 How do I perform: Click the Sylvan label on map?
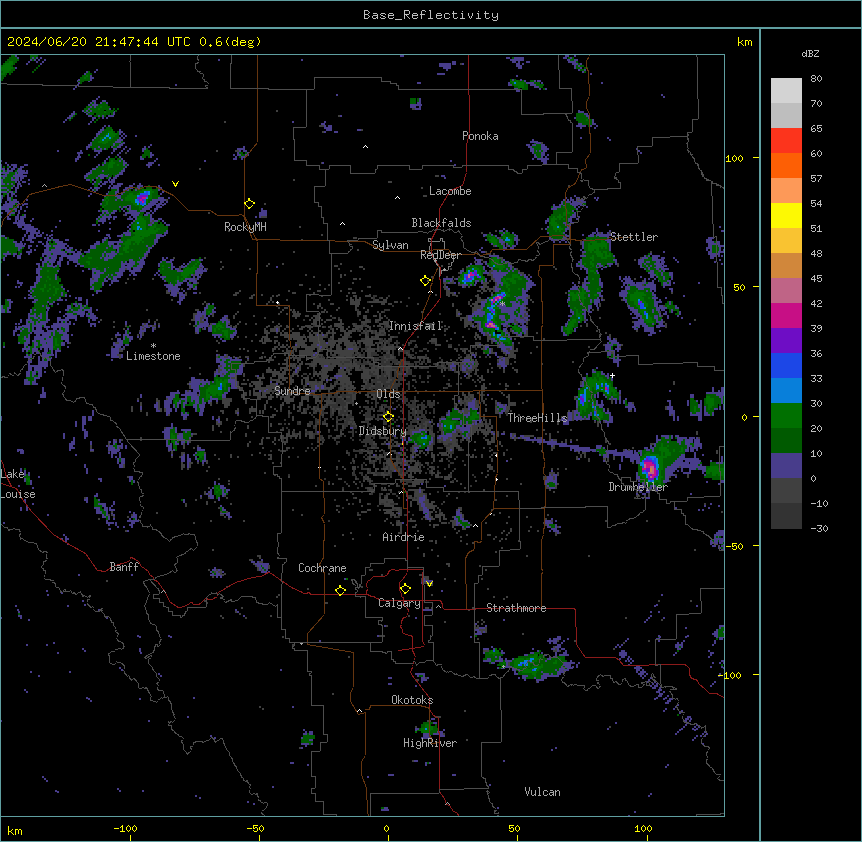point(390,245)
